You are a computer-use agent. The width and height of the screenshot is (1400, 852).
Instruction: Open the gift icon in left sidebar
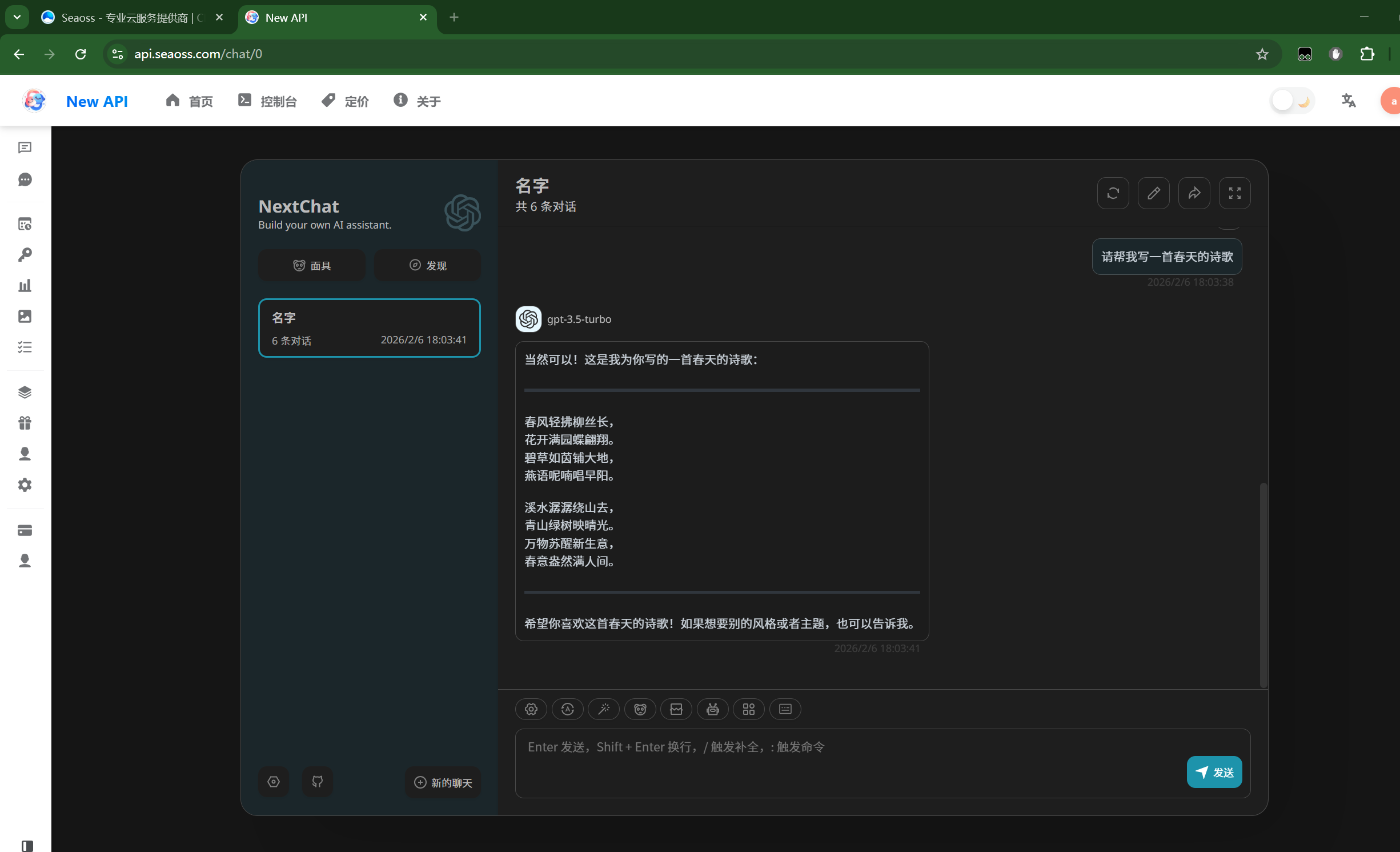(25, 423)
